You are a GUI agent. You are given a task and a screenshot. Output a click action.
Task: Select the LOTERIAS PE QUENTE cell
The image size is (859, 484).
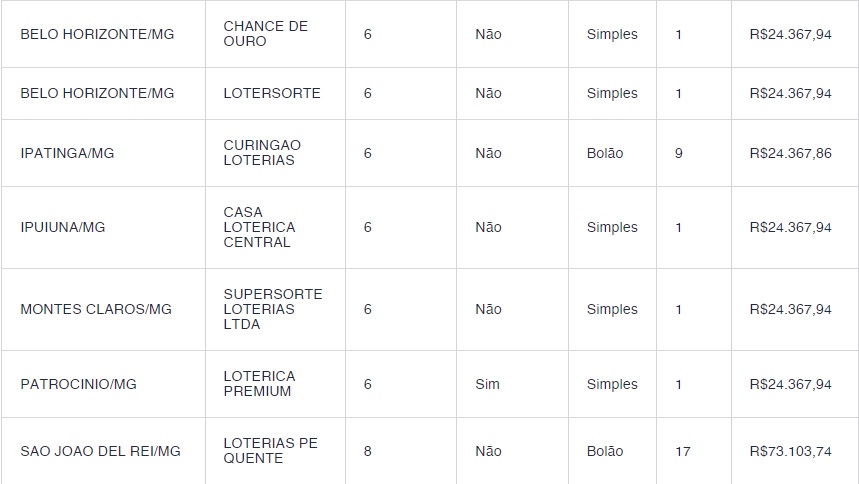[x=270, y=451]
